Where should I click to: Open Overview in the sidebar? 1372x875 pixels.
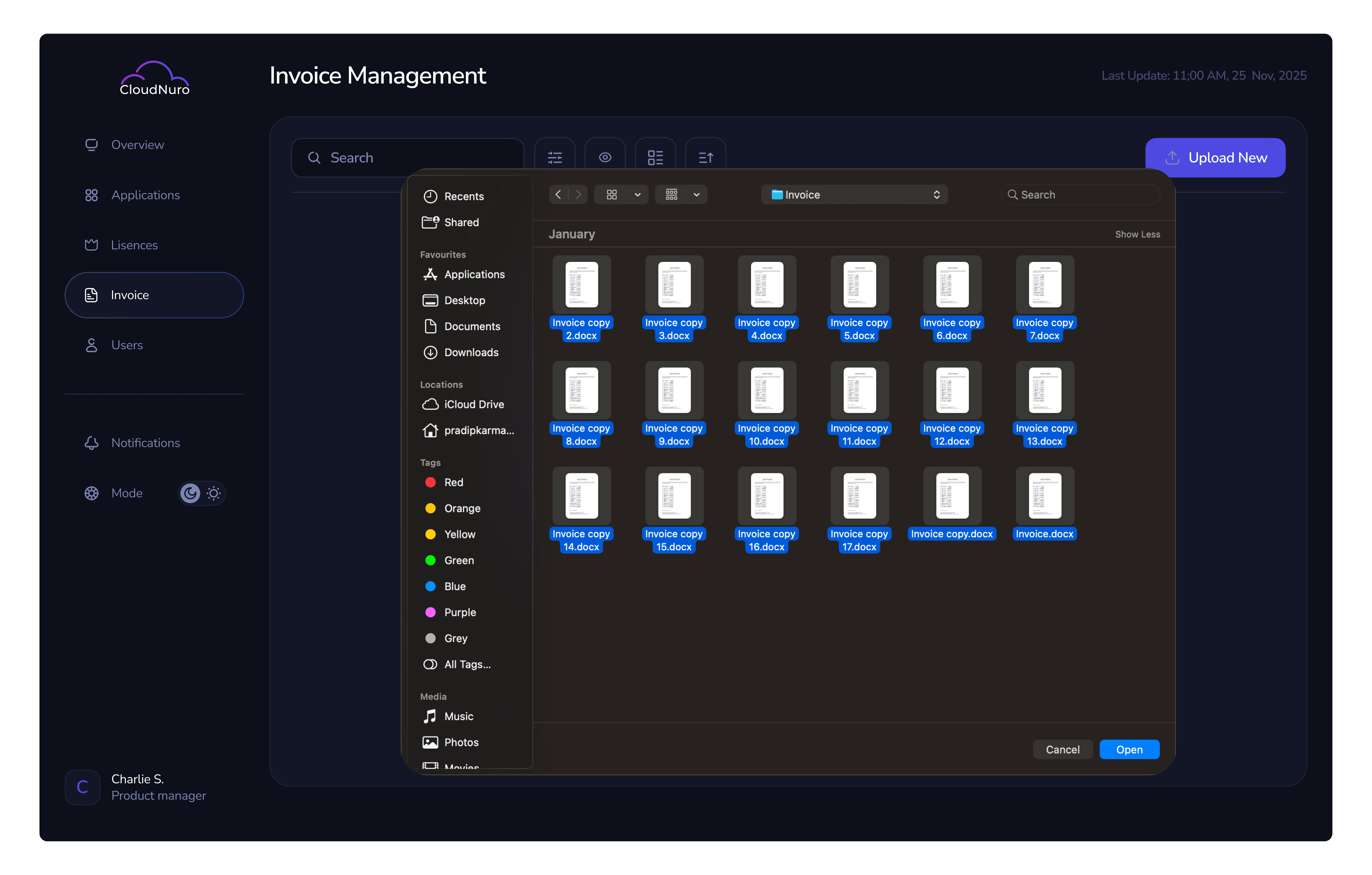[x=137, y=145]
